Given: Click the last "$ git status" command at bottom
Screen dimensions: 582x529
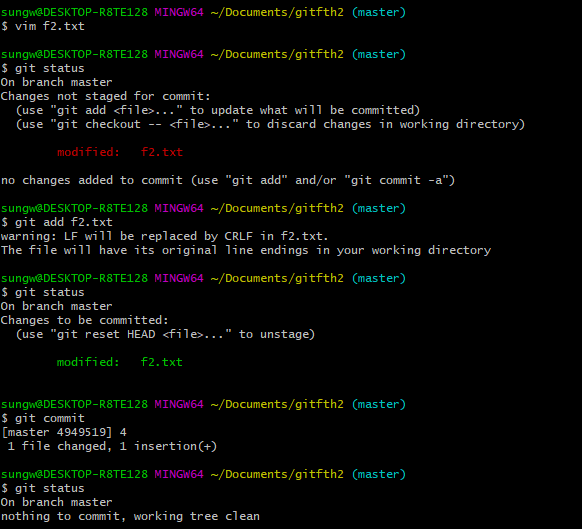Looking at the screenshot, I should (x=43, y=488).
